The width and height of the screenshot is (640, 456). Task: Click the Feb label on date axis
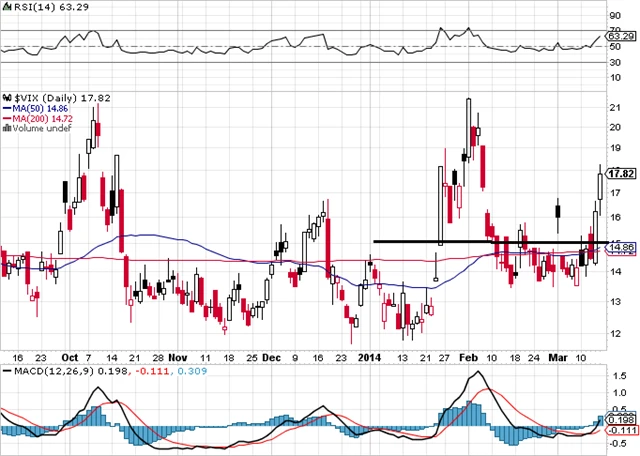pyautogui.click(x=467, y=356)
